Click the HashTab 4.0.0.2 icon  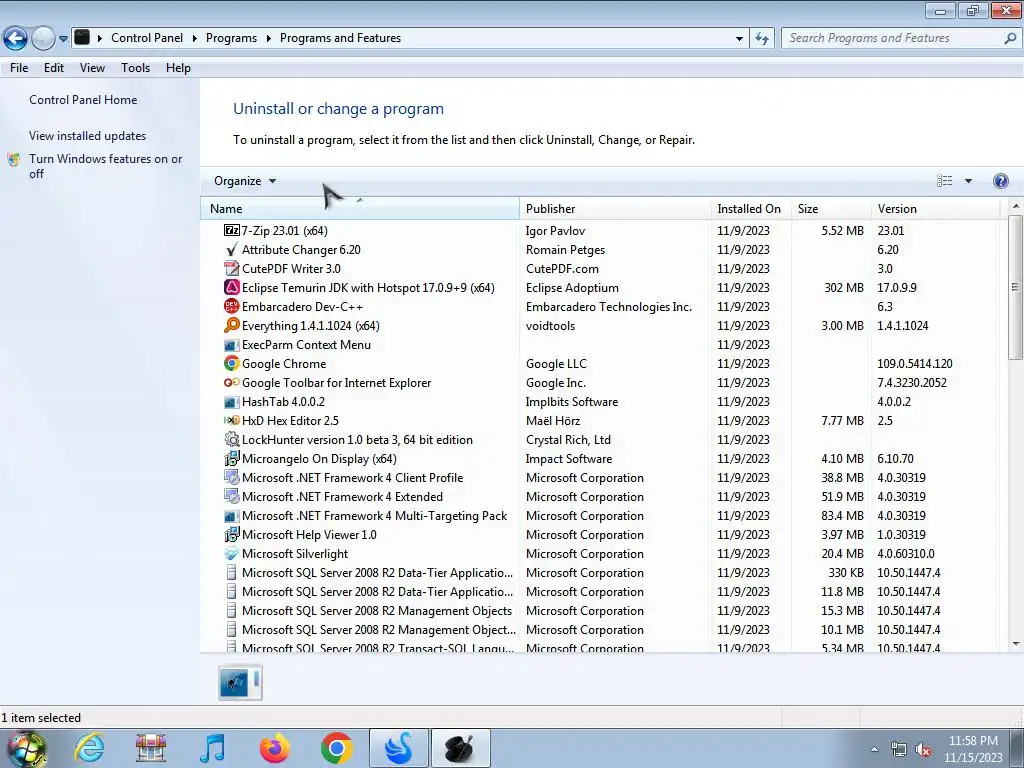coord(231,402)
